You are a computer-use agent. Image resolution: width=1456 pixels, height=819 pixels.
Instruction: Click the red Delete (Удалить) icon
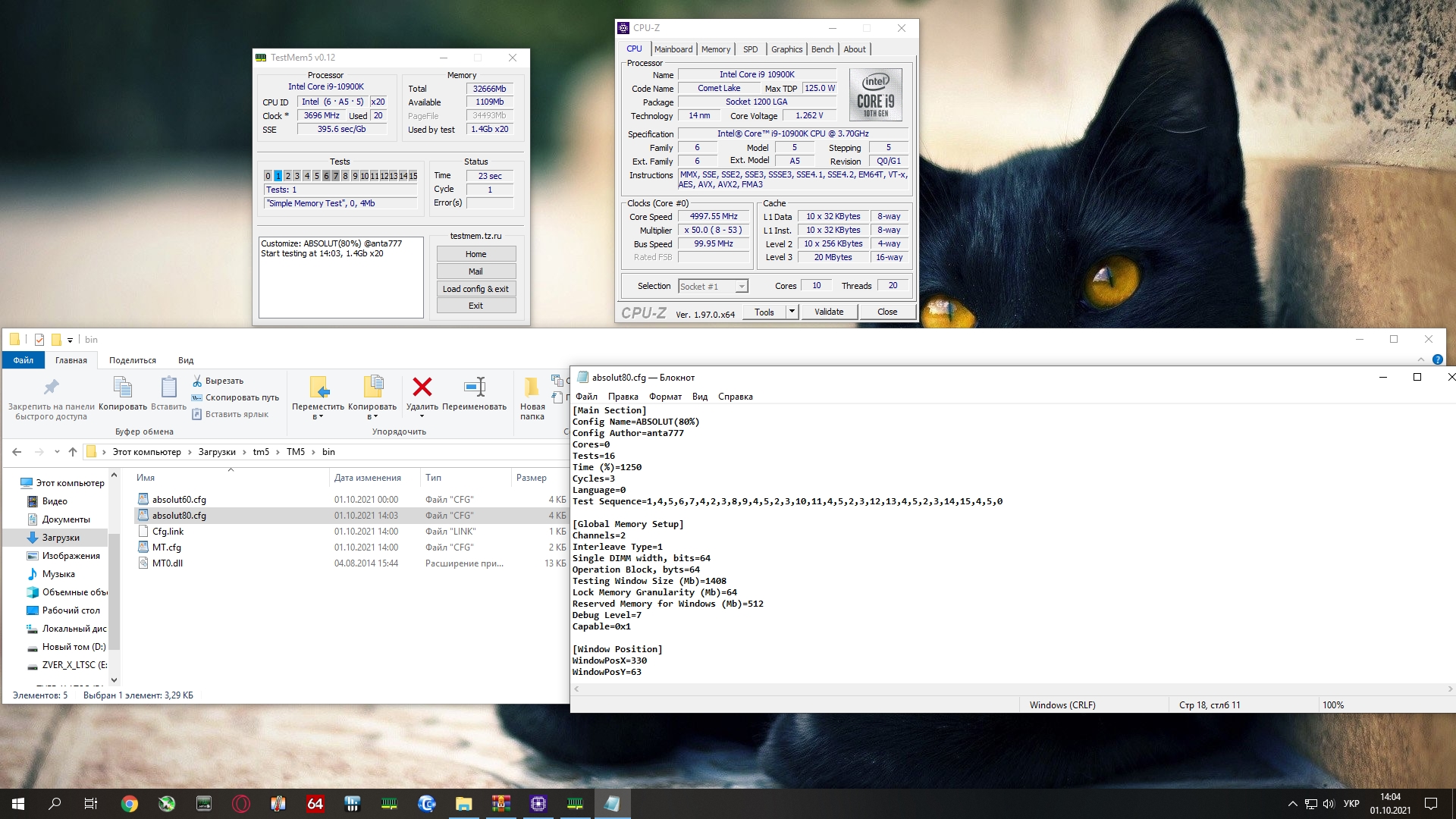pos(422,388)
